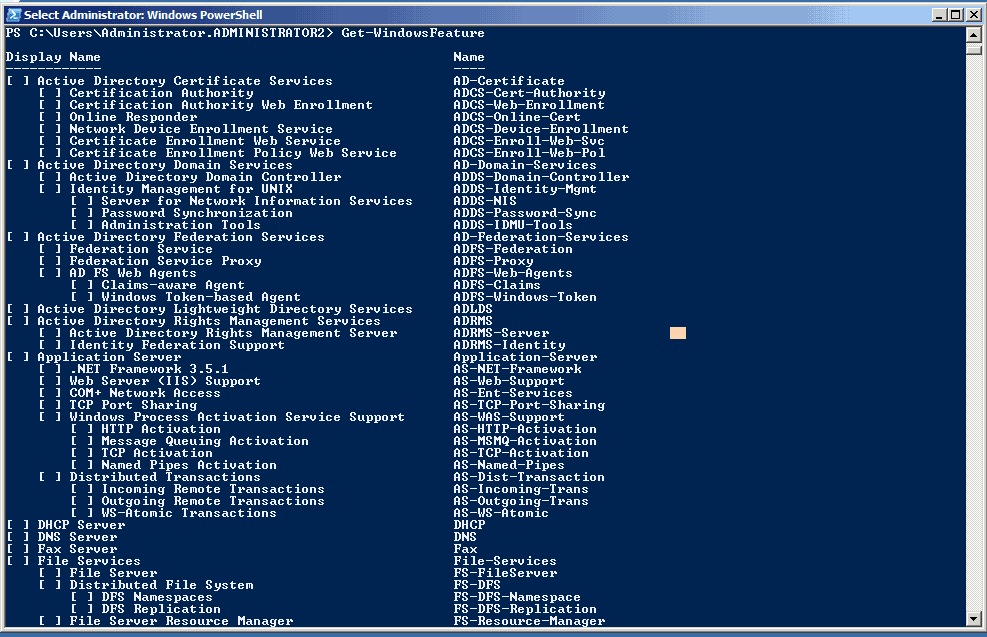987x637 pixels.
Task: Click the checkbox brackets beside Fax Server
Action: click(18, 549)
